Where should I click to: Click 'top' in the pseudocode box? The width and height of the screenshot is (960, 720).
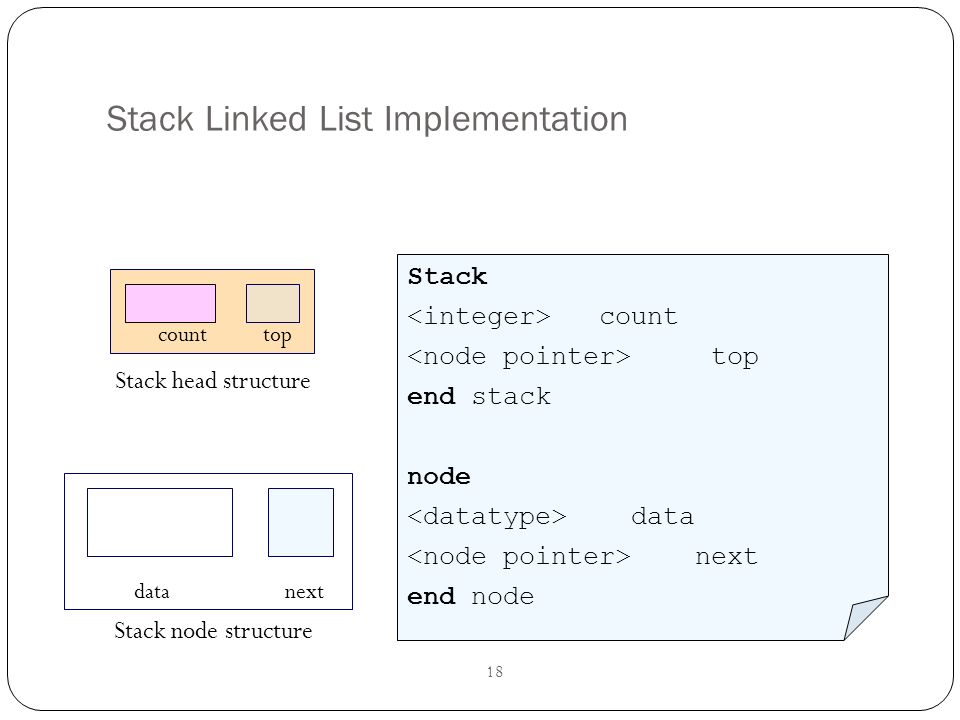click(734, 357)
